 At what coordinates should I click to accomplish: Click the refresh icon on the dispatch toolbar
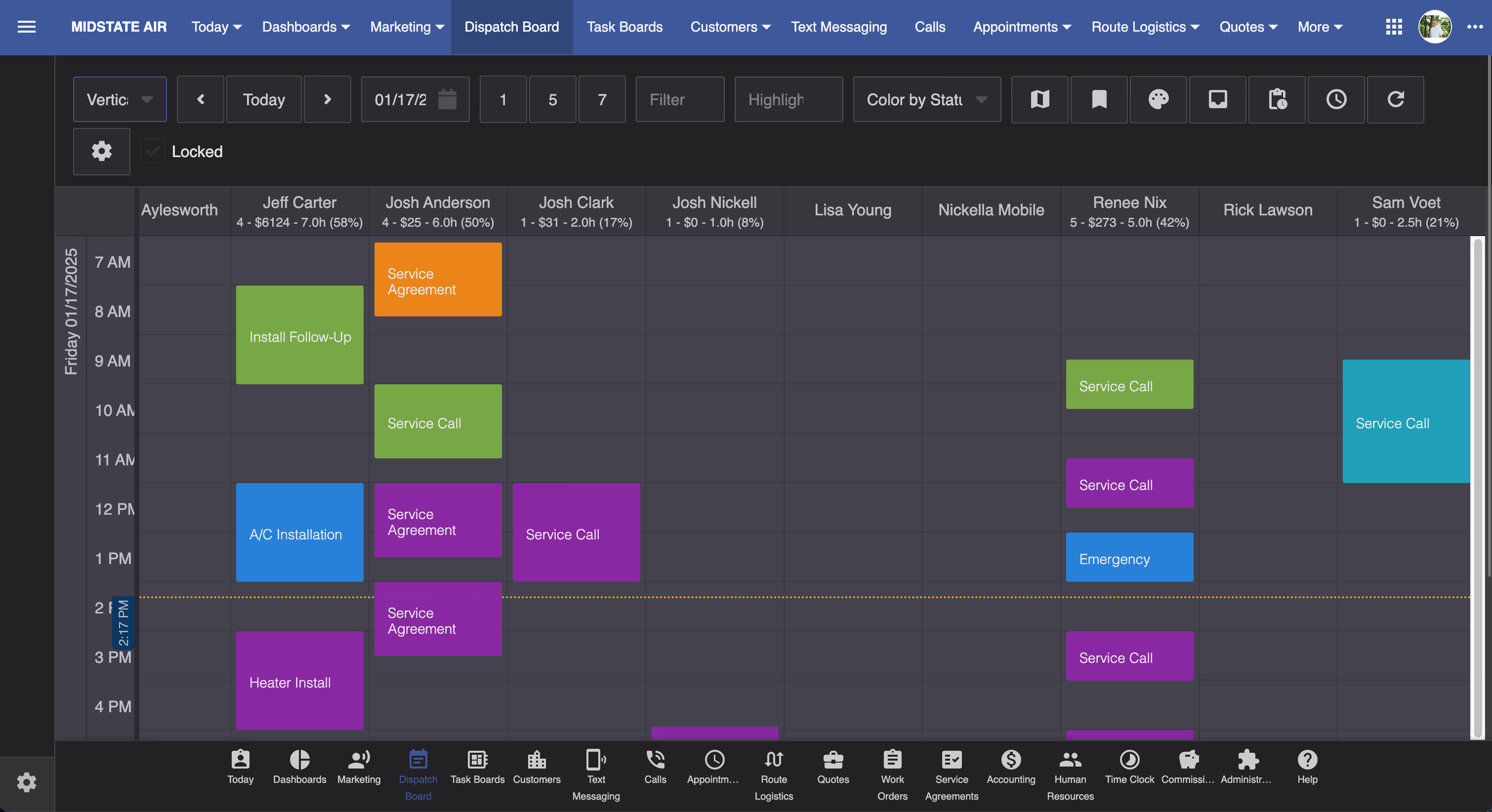click(1395, 100)
